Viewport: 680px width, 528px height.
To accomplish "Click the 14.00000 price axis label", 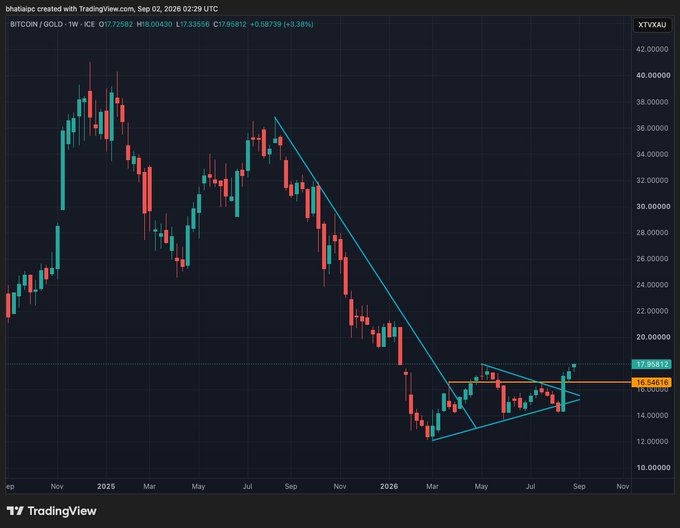I will pos(652,415).
